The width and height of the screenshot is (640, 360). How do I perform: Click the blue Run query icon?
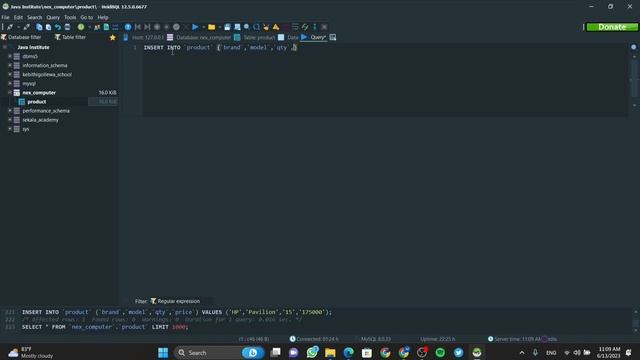point(195,27)
